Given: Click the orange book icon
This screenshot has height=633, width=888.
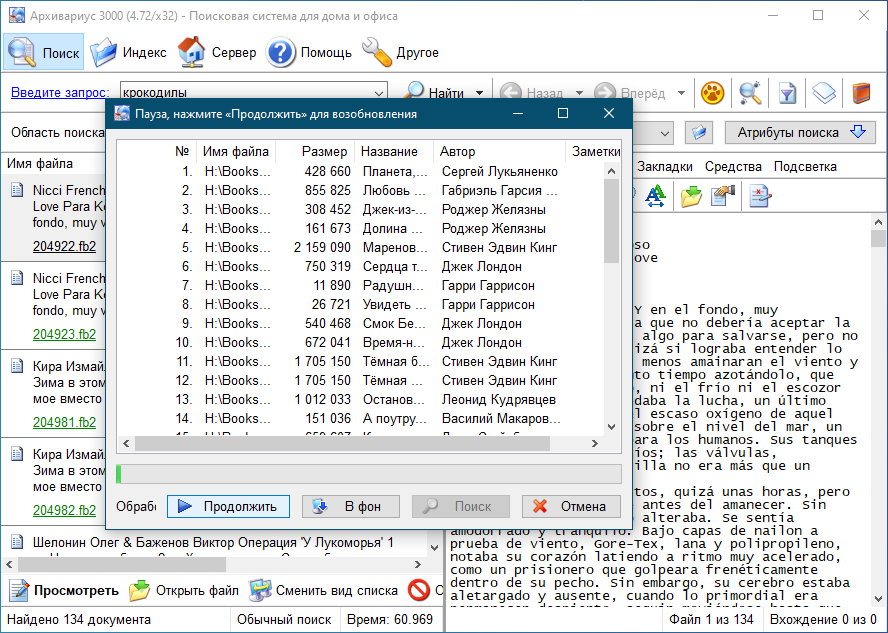Looking at the screenshot, I should [x=861, y=93].
